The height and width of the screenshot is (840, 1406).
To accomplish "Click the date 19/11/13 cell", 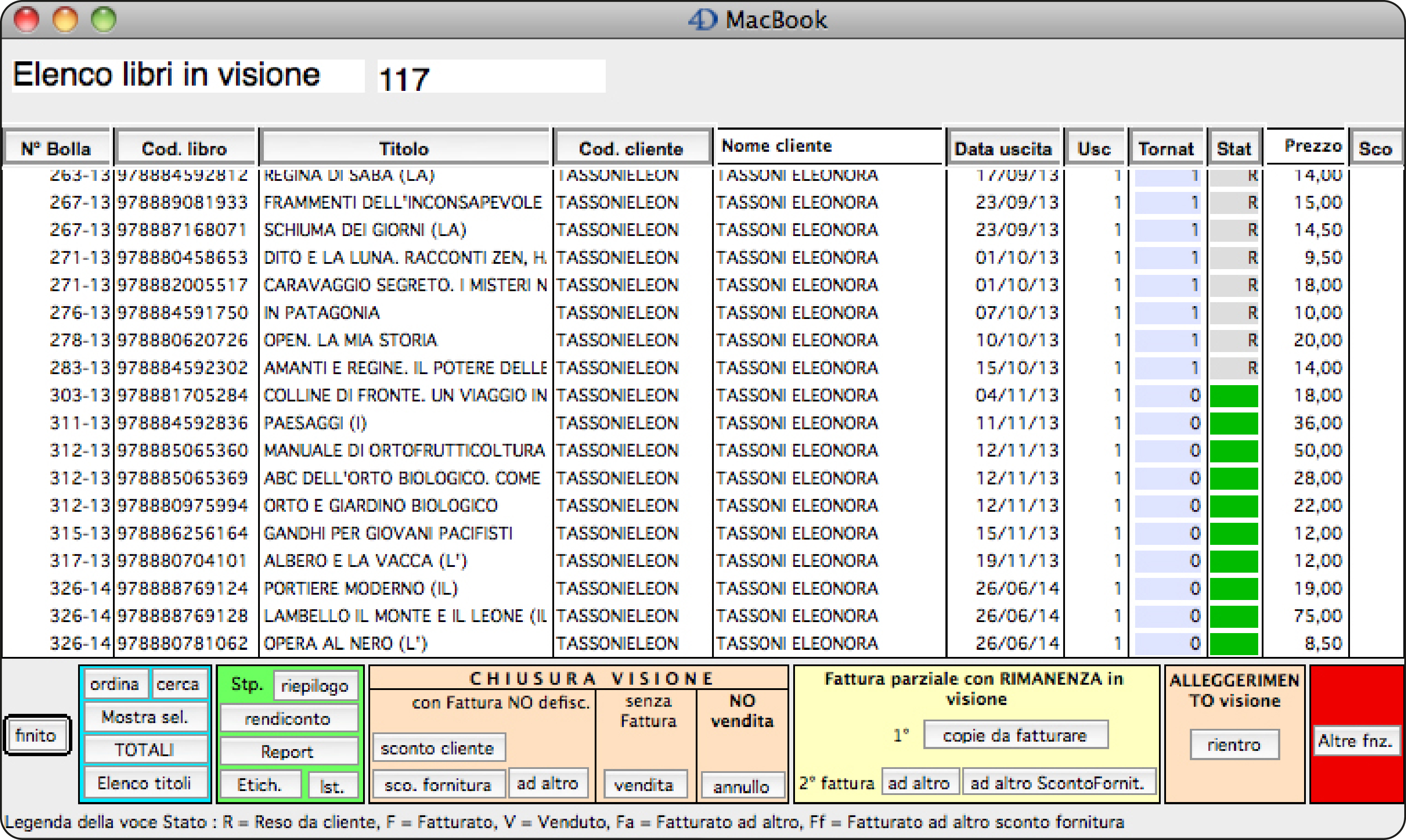I will click(x=1017, y=560).
